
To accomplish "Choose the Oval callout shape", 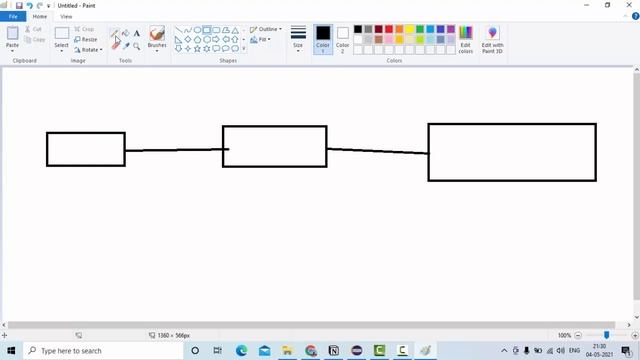I will click(x=226, y=49).
